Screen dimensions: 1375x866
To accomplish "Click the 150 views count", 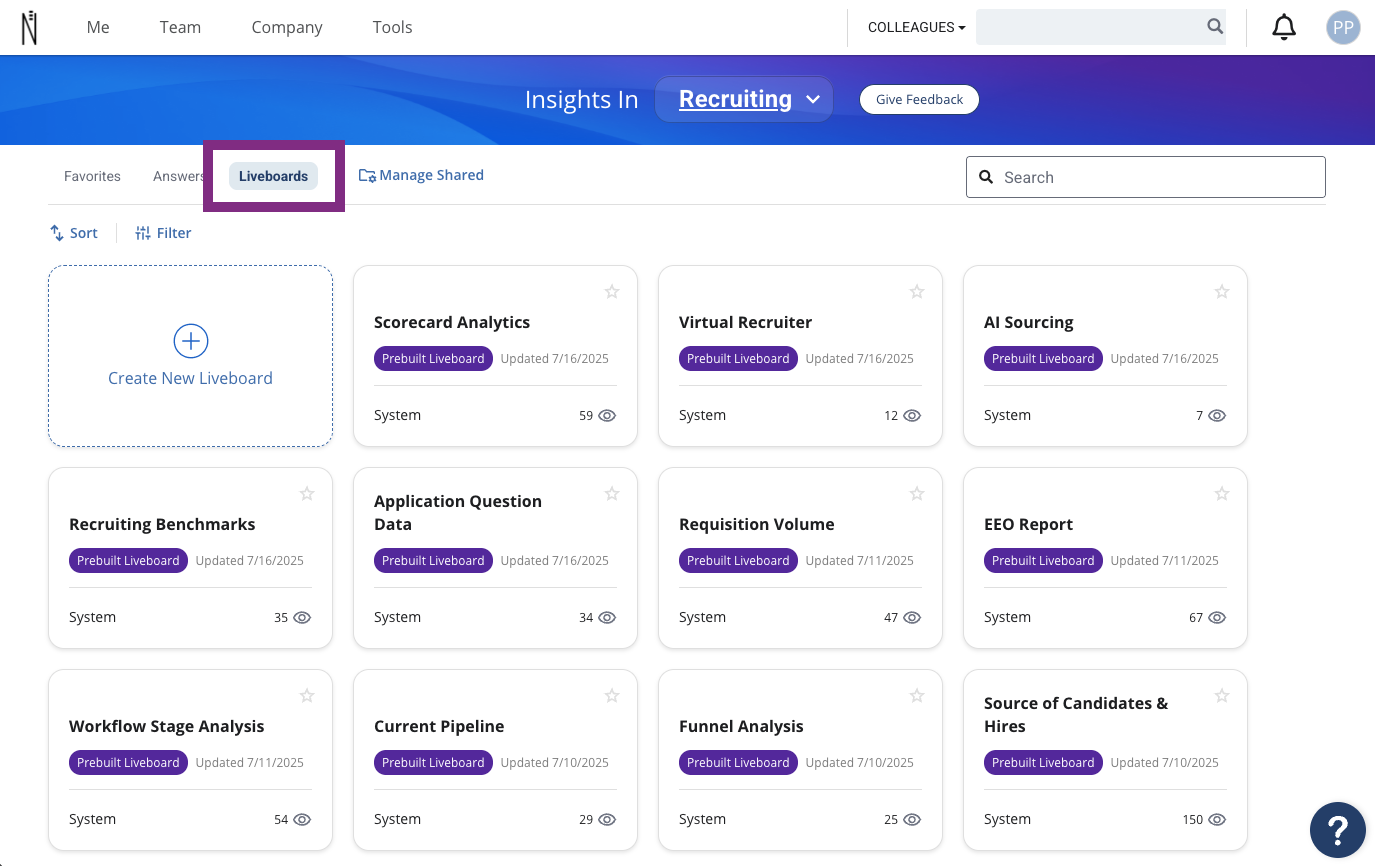I will (x=1193, y=820).
